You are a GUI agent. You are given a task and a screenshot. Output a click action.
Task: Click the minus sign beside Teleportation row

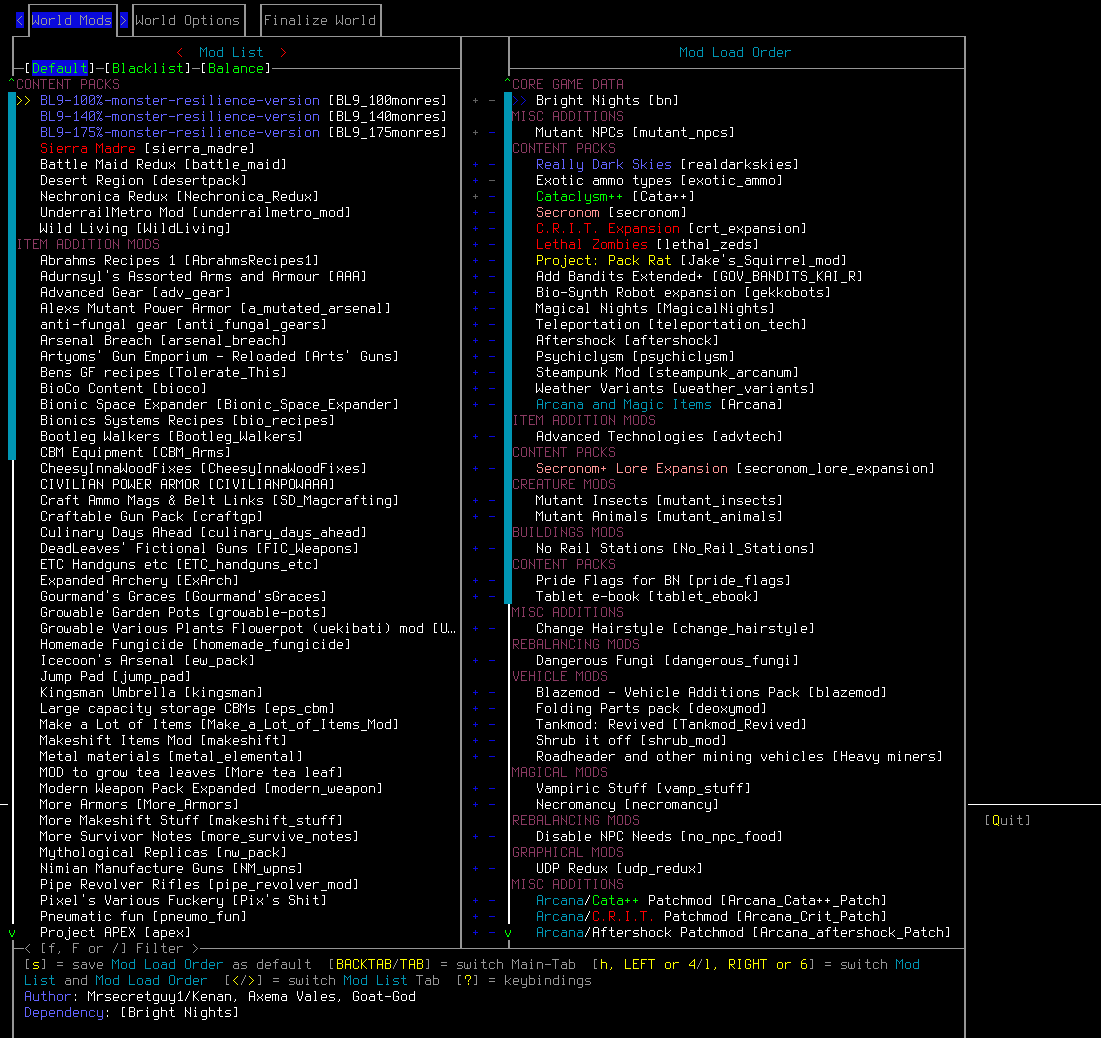492,324
